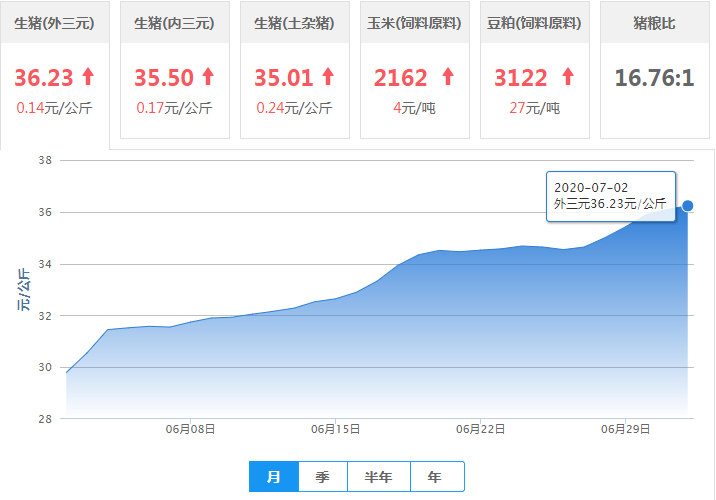
Task: Click the red arrow next to 35.50
Action: click(208, 77)
